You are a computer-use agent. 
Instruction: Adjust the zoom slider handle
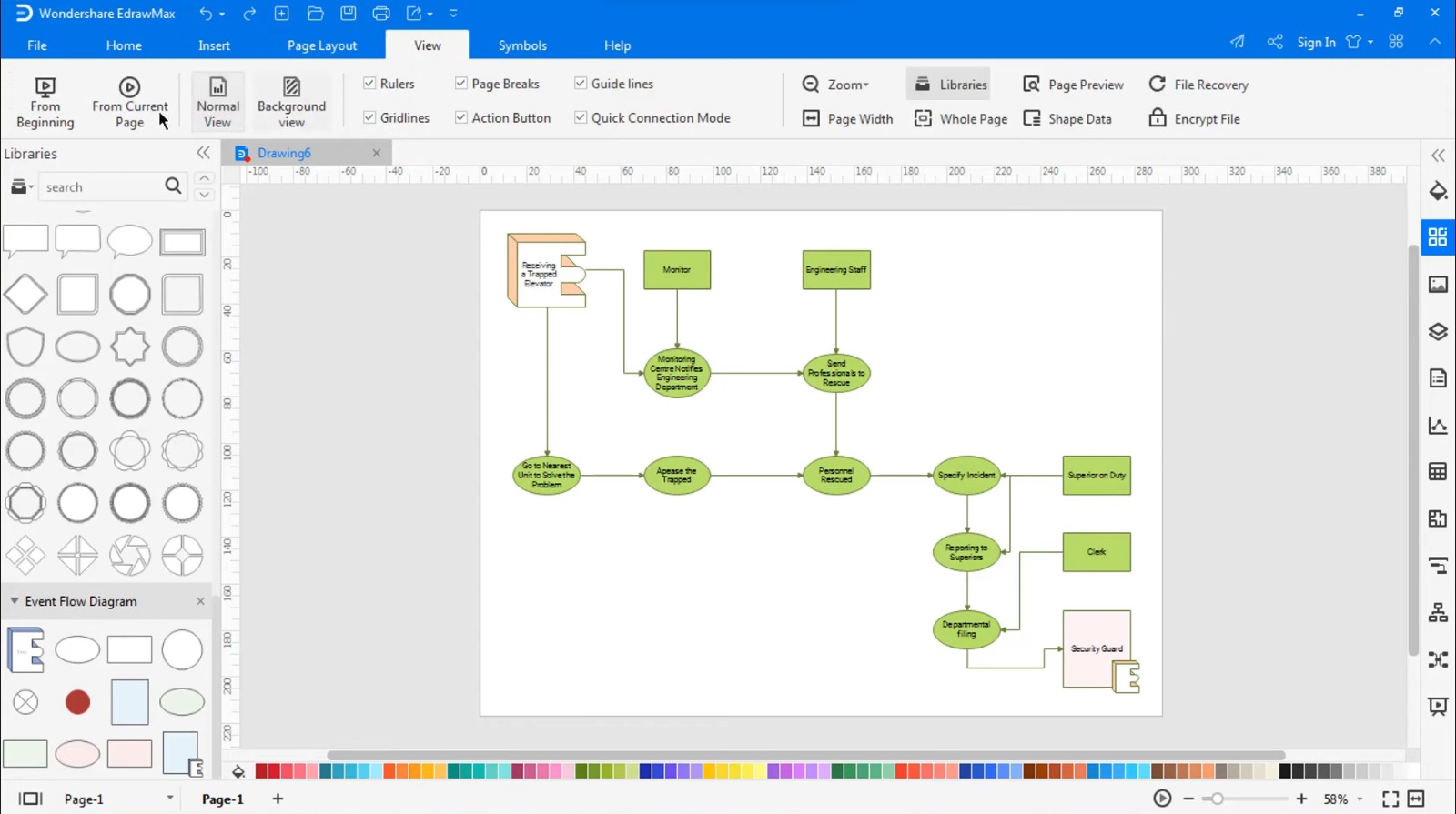1217,799
